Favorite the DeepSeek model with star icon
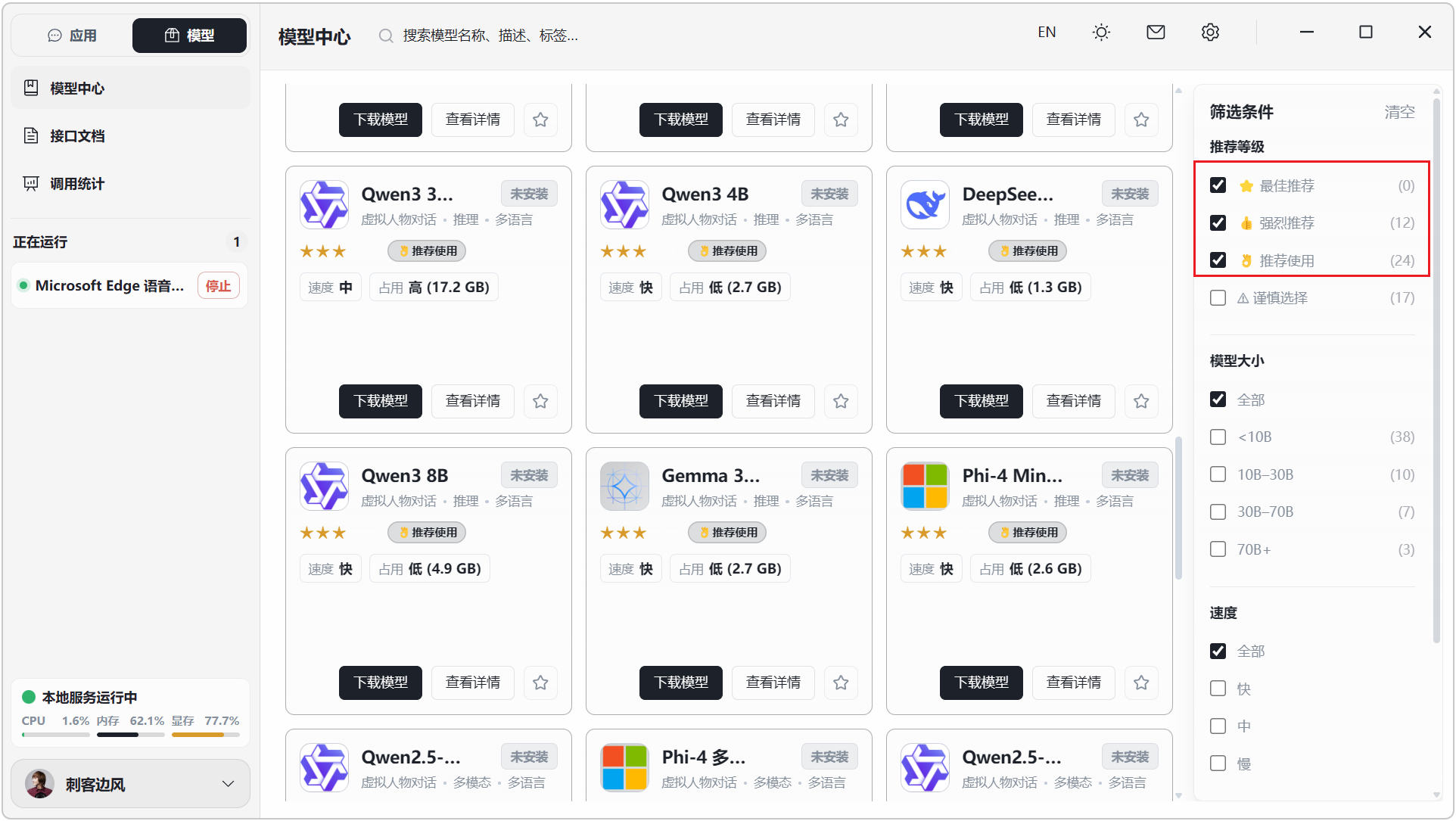Screen dimensions: 1456x821 1141,401
